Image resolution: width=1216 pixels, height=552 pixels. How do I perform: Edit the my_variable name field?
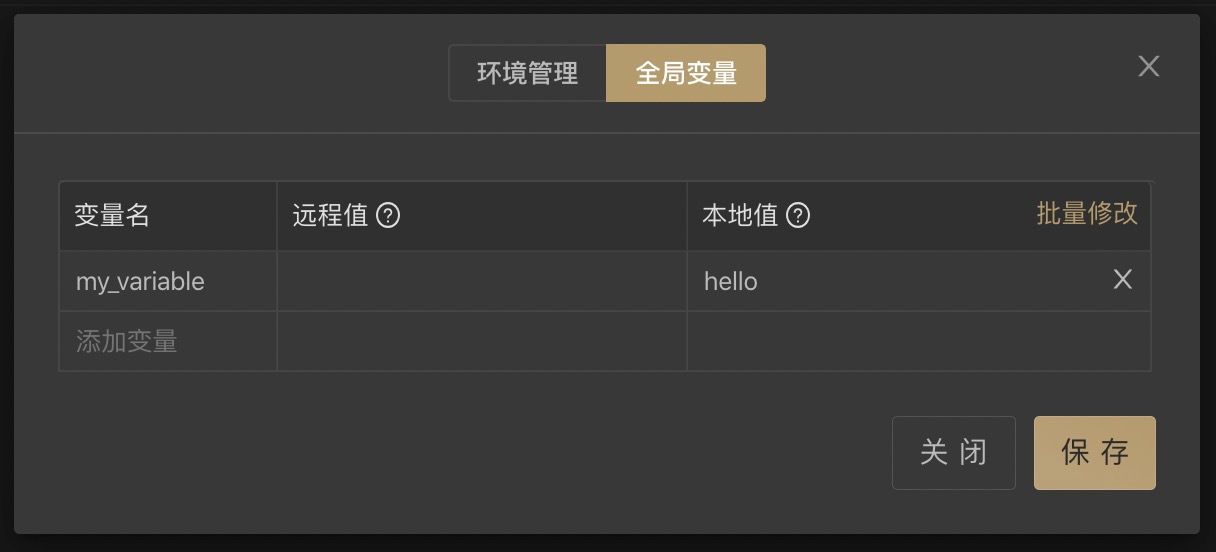pyautogui.click(x=168, y=281)
